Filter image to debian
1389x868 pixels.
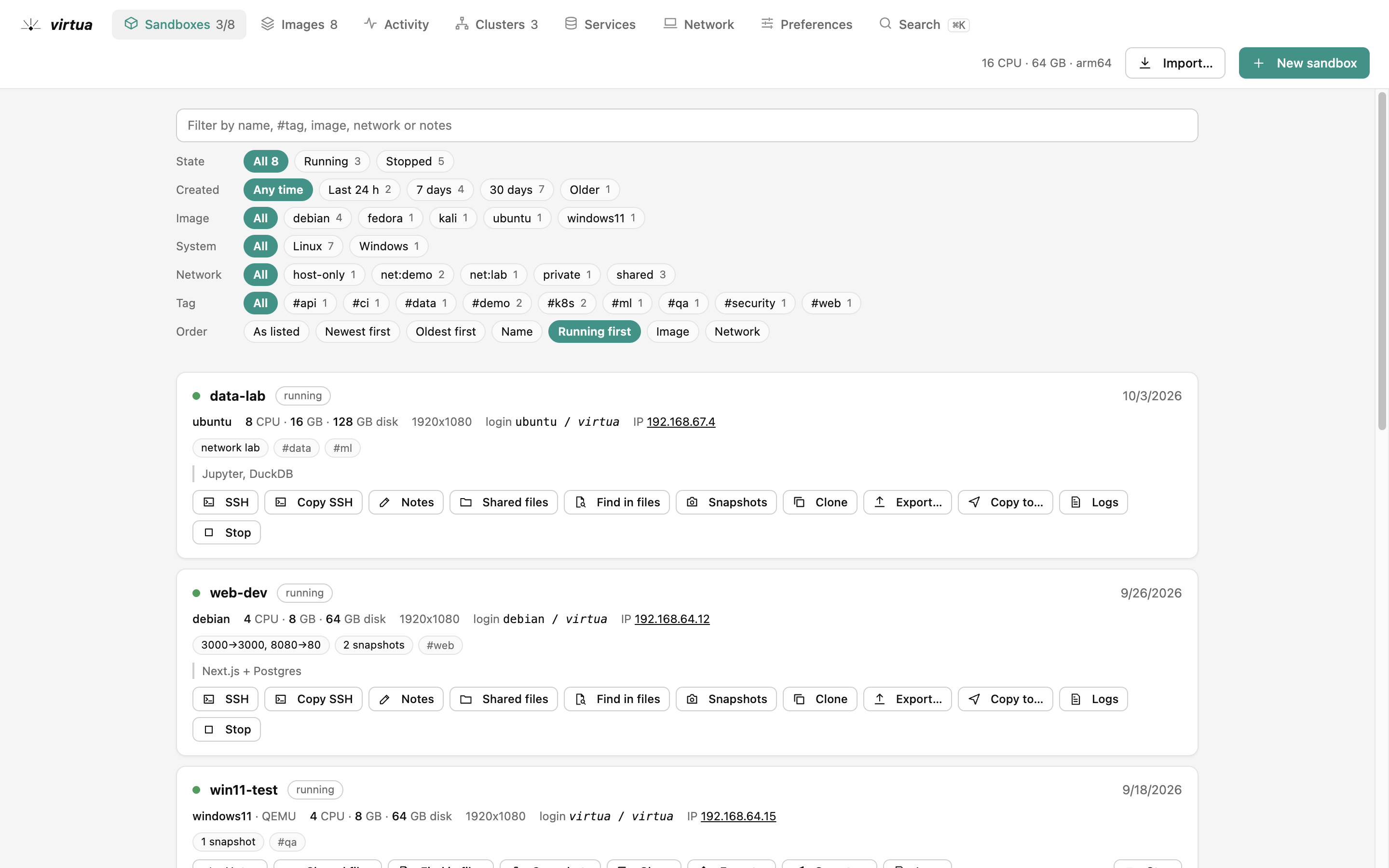click(317, 218)
